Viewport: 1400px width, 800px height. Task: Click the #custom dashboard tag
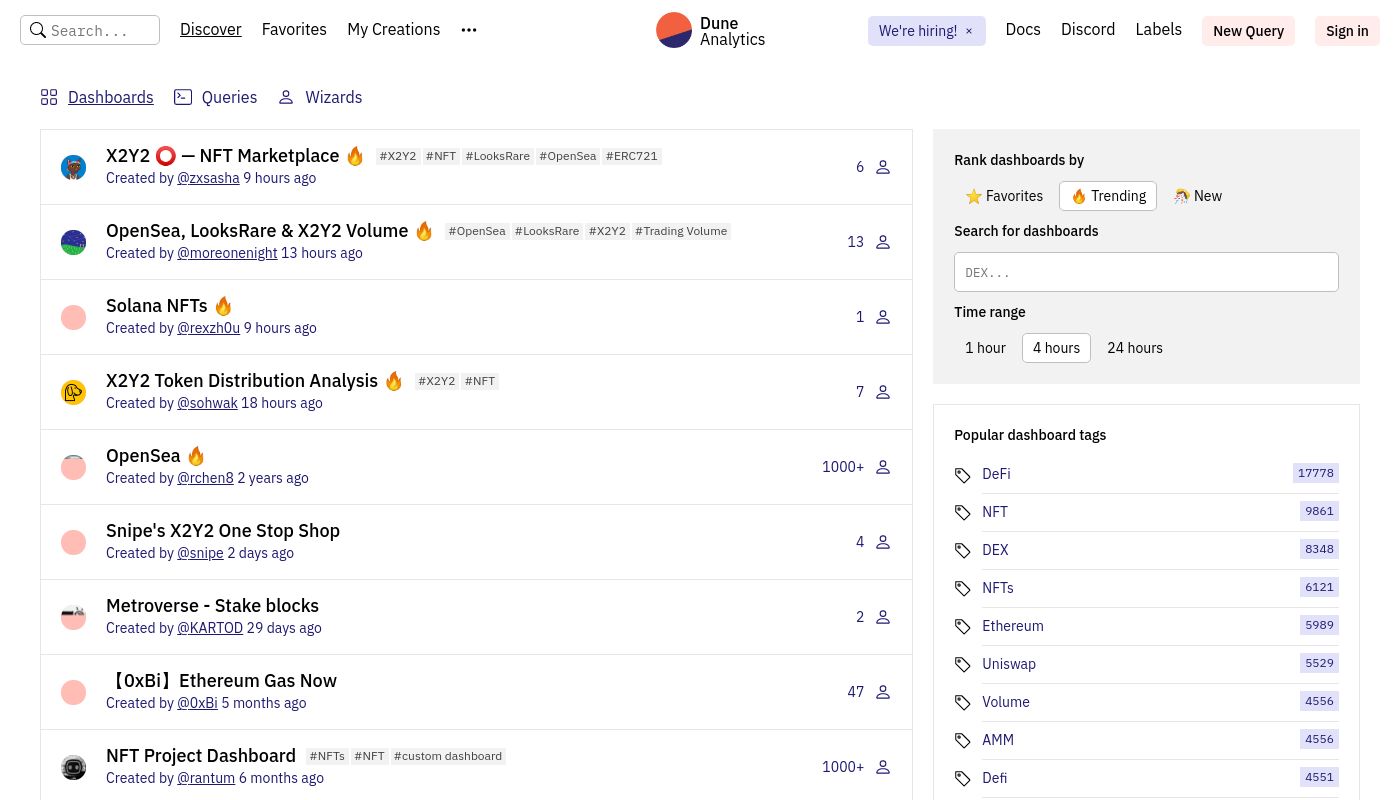click(448, 756)
